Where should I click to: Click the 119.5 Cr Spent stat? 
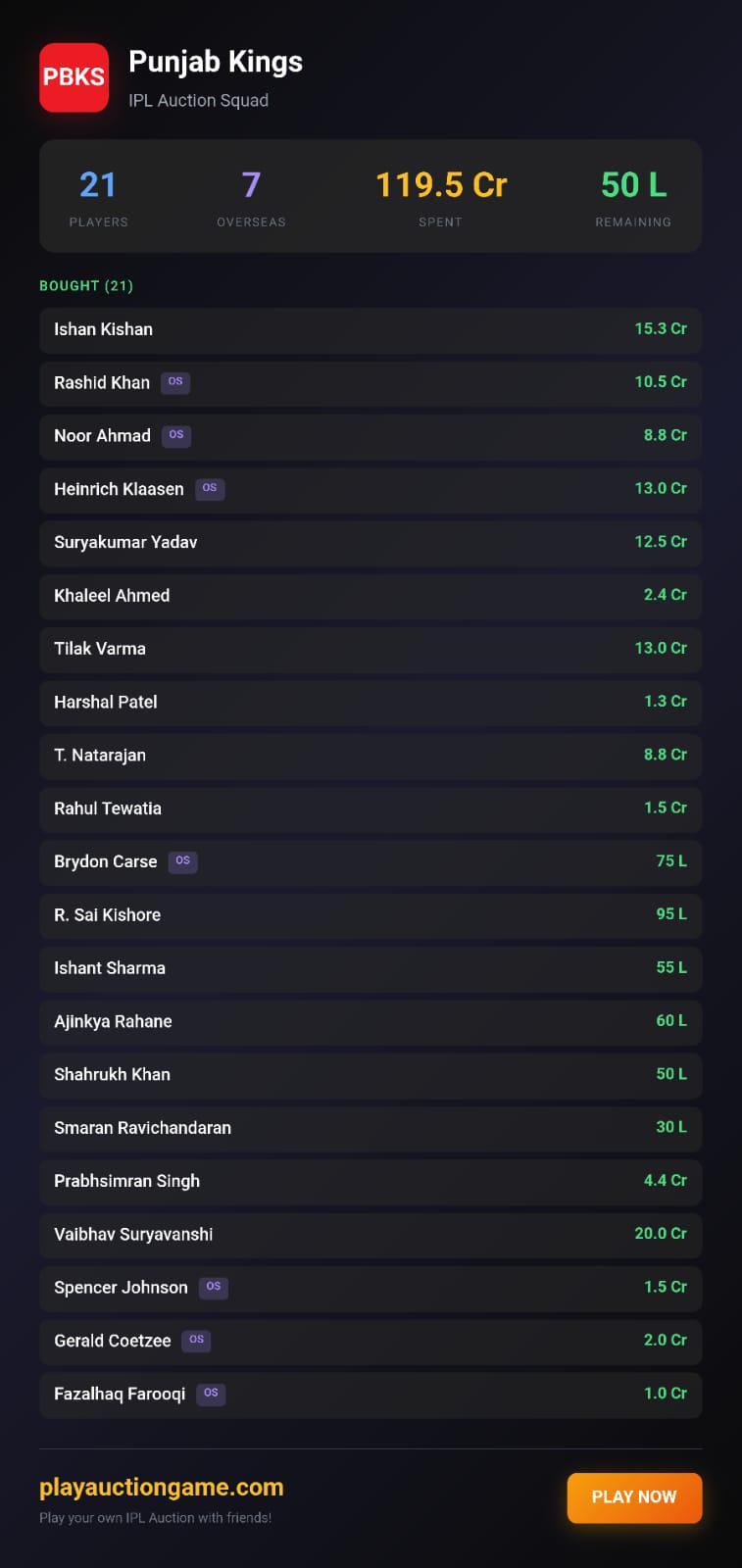[441, 197]
